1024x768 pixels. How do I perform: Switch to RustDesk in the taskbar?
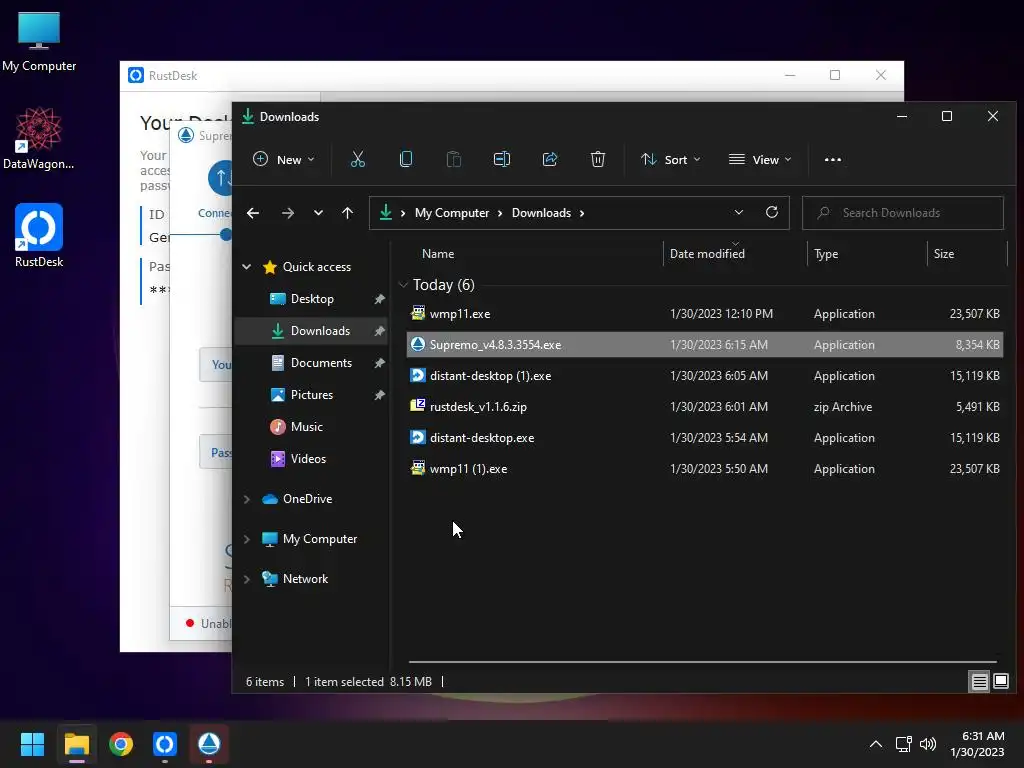[x=165, y=744]
